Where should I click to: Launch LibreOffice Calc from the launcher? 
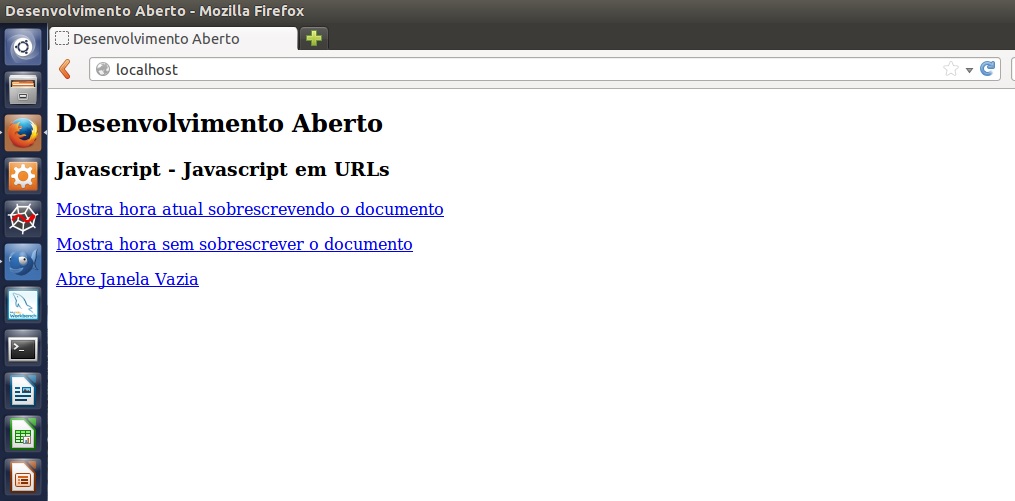(23, 434)
